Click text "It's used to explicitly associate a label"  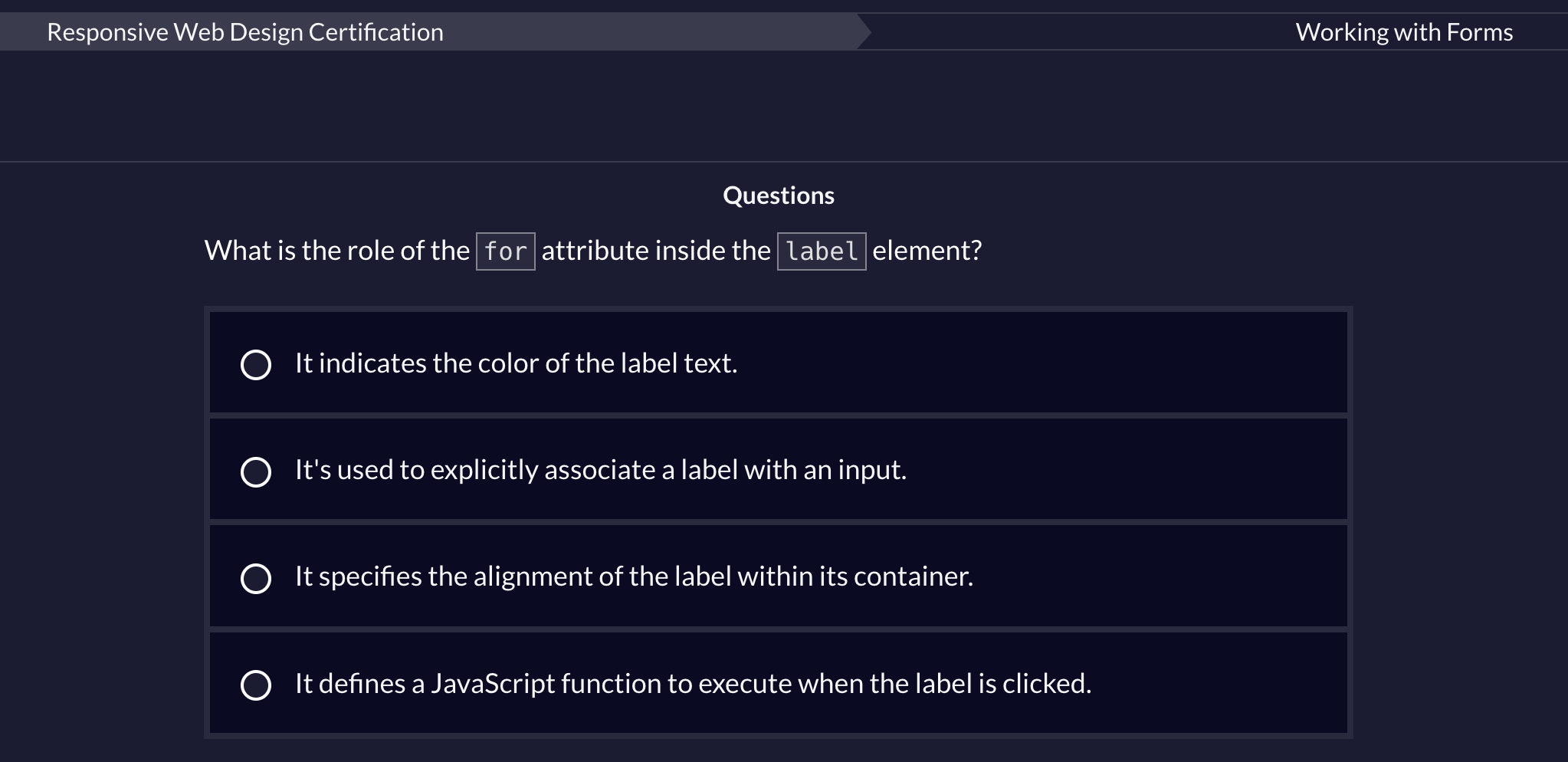pyautogui.click(x=600, y=470)
